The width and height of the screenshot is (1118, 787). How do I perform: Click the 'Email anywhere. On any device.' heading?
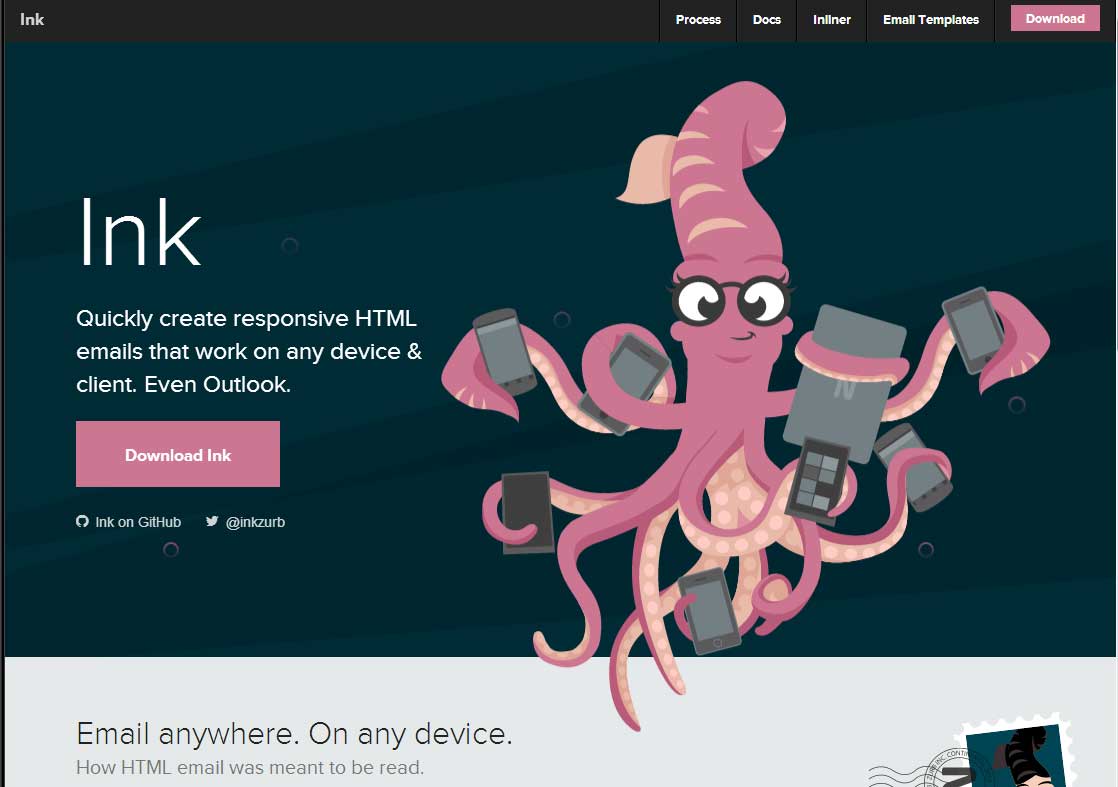point(294,734)
